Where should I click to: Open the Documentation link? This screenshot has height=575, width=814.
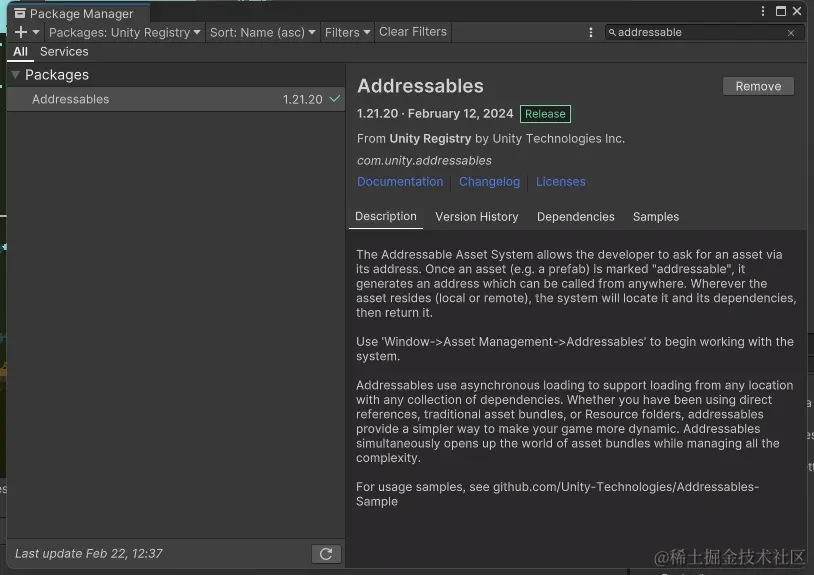pyautogui.click(x=400, y=182)
